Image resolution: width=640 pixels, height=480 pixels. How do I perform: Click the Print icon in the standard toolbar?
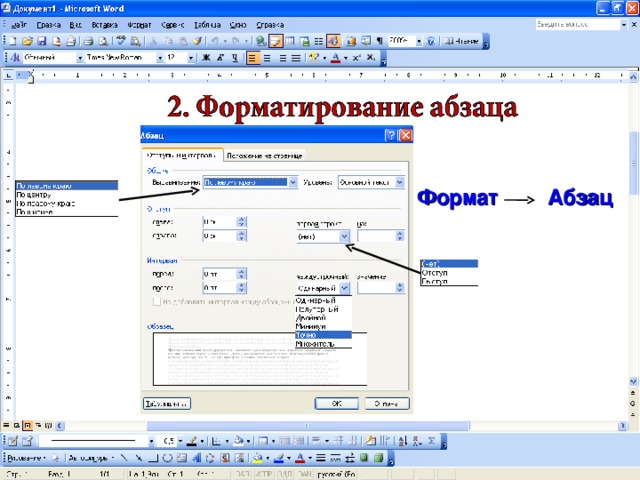point(88,41)
